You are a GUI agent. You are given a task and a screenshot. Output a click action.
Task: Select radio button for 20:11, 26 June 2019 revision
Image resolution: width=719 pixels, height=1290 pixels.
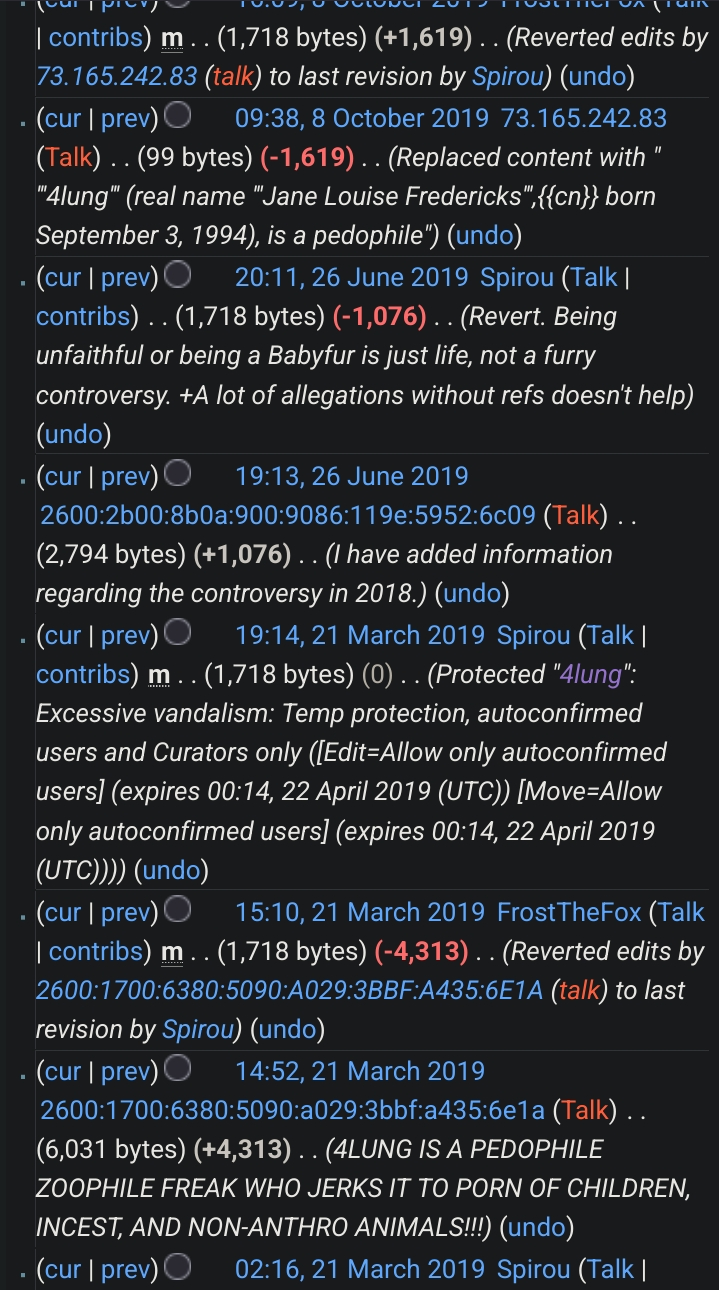coord(178,276)
